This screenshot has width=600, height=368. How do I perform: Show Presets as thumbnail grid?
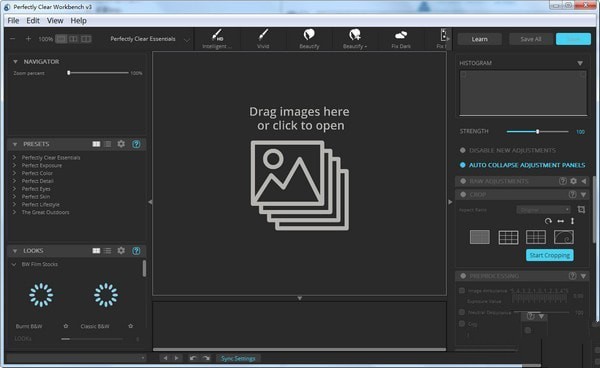[96, 144]
